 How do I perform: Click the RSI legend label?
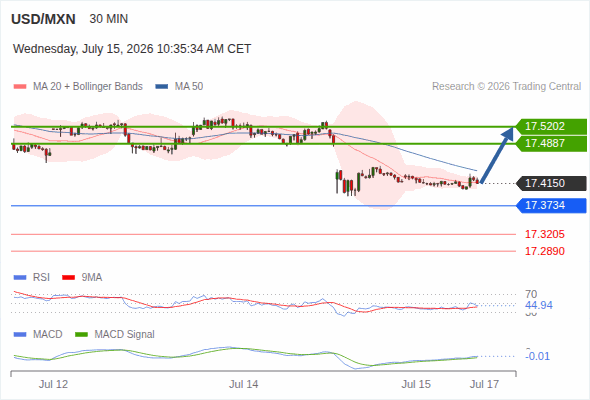click(x=41, y=278)
